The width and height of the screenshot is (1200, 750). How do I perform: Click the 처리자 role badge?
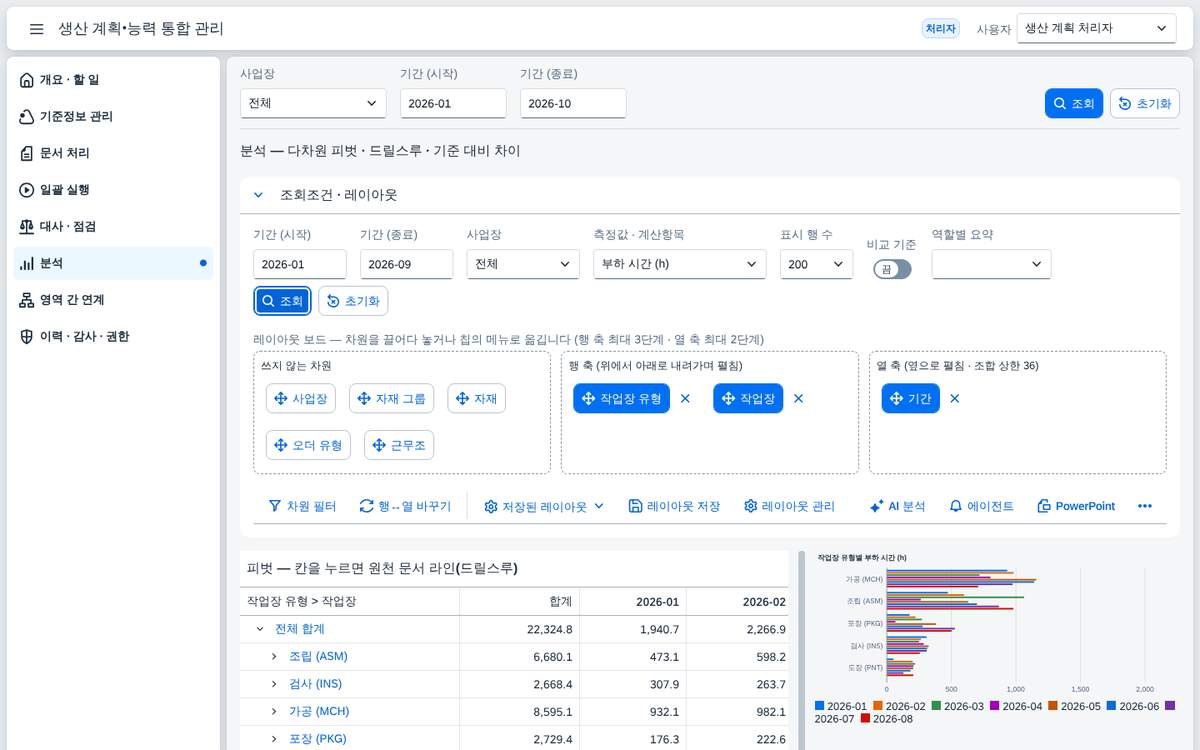coord(941,29)
